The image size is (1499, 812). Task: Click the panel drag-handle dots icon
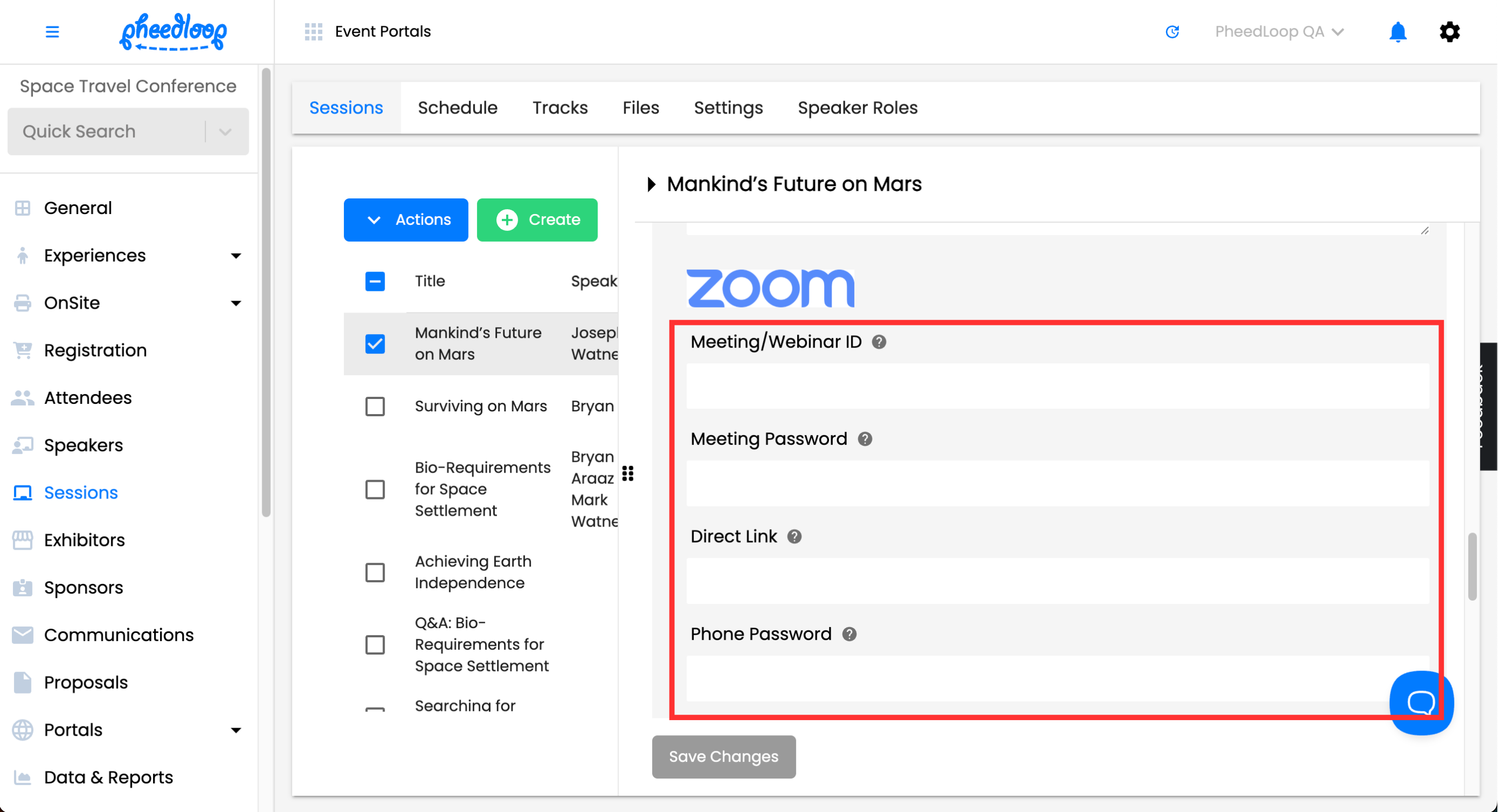628,474
